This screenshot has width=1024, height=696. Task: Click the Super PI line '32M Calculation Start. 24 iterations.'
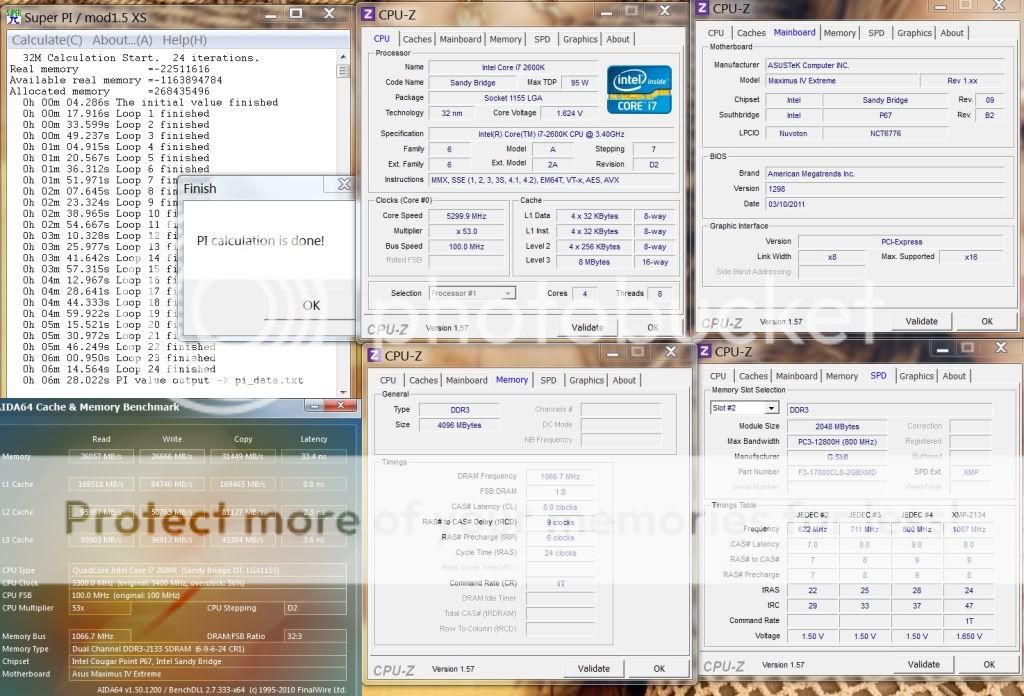(141, 58)
